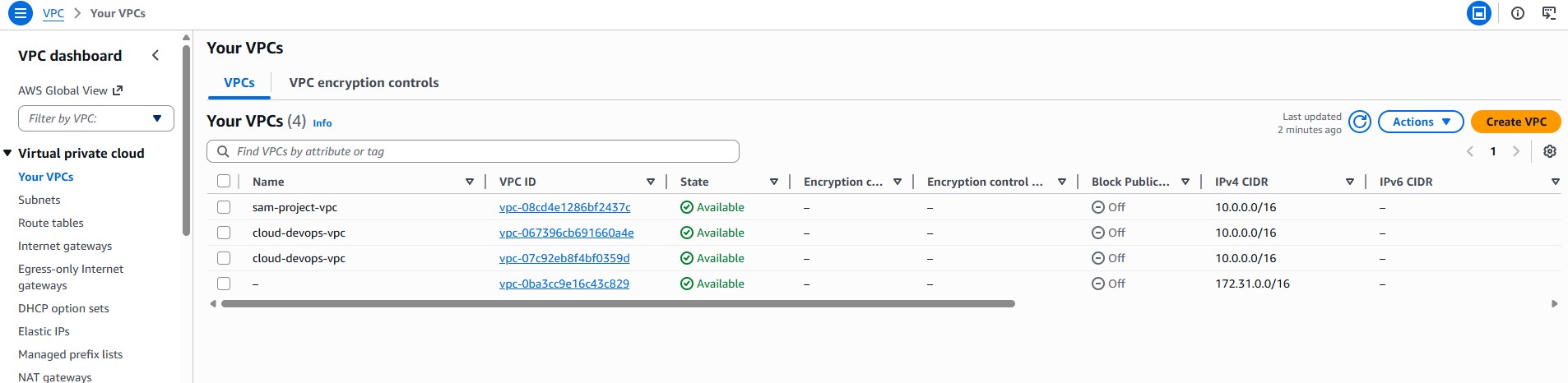
Task: Open vpc-0ba3cc9e16c43c829 link
Action: [x=564, y=284]
